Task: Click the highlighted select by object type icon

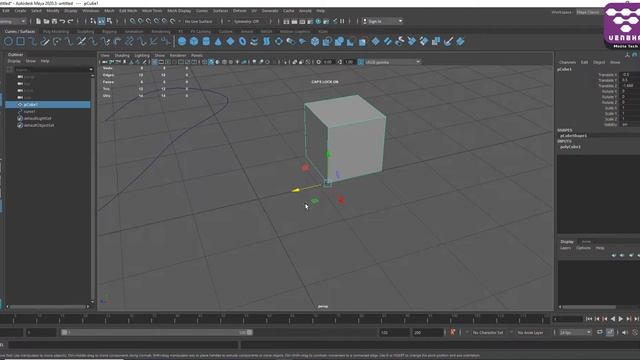Action: pos(101,21)
